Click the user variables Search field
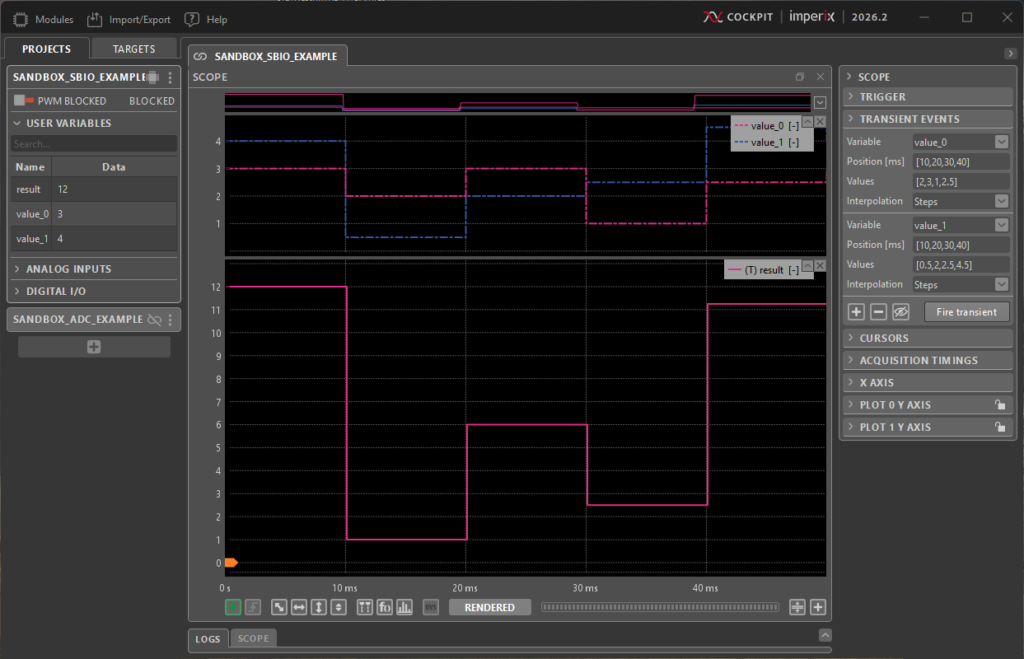The width and height of the screenshot is (1024, 659). [x=94, y=144]
